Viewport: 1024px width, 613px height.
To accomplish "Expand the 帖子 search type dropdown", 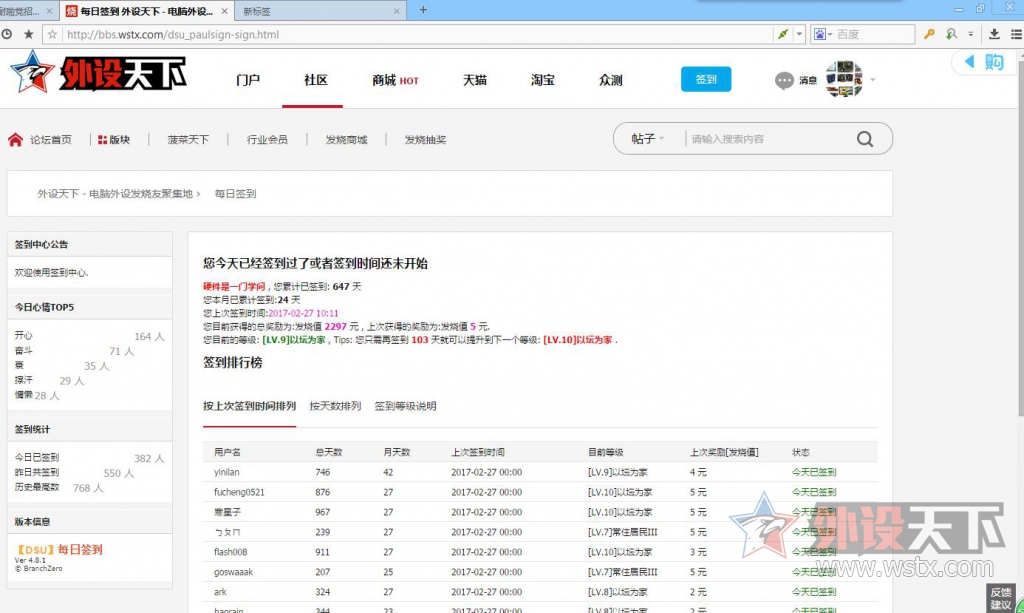I will pyautogui.click(x=647, y=139).
